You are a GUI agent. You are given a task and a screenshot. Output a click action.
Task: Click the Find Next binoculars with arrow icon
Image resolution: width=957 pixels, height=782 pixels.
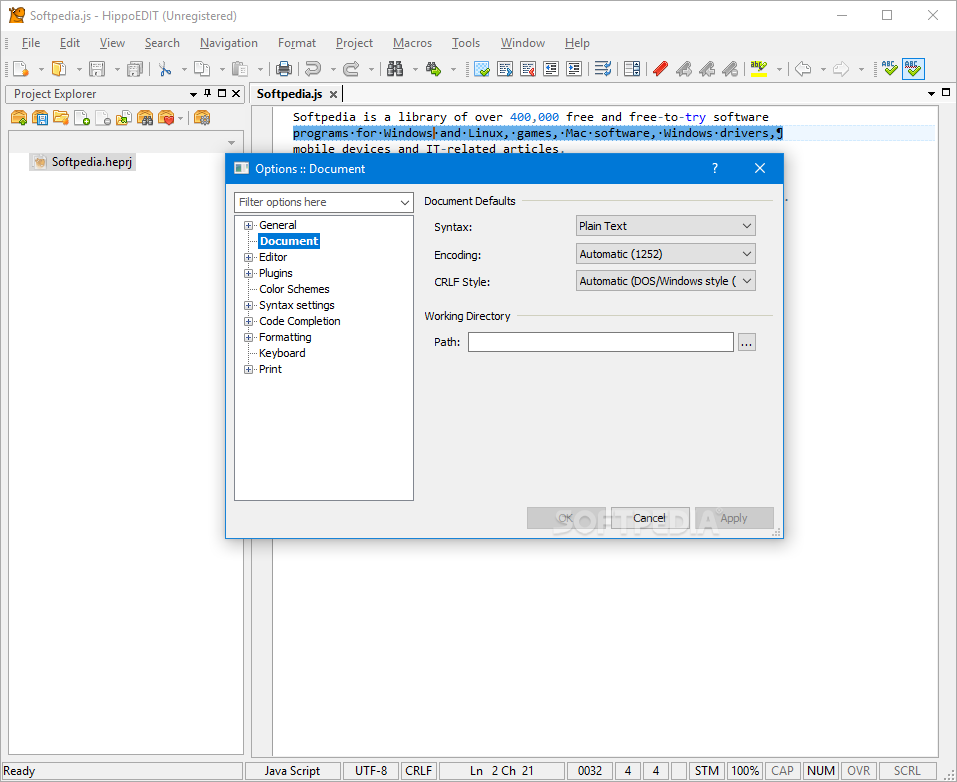click(433, 69)
